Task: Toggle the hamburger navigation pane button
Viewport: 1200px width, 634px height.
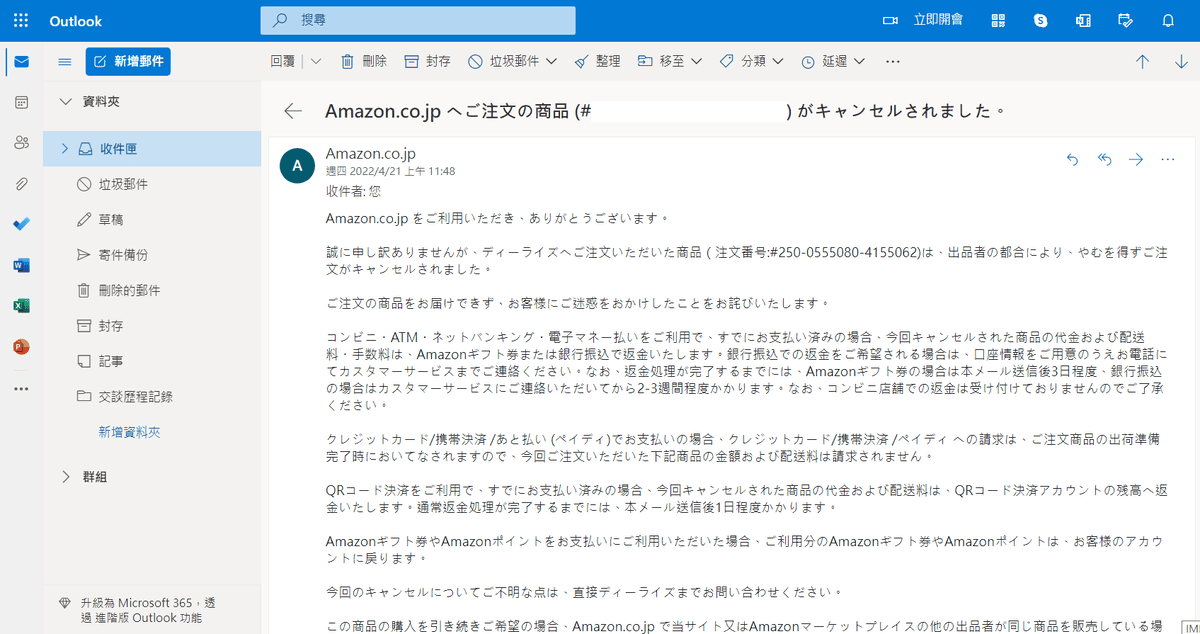Action: coord(65,61)
